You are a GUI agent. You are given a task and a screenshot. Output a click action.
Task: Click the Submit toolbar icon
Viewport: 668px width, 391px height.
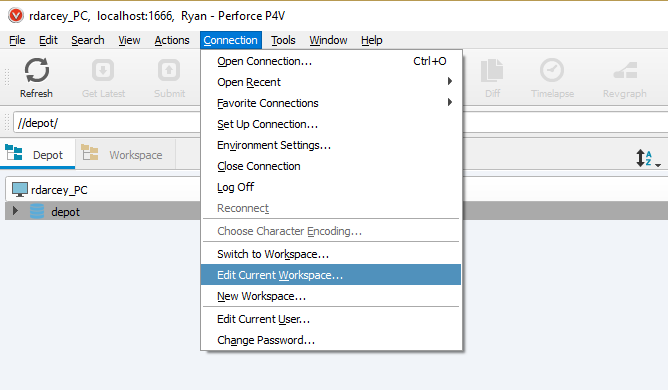coord(169,70)
